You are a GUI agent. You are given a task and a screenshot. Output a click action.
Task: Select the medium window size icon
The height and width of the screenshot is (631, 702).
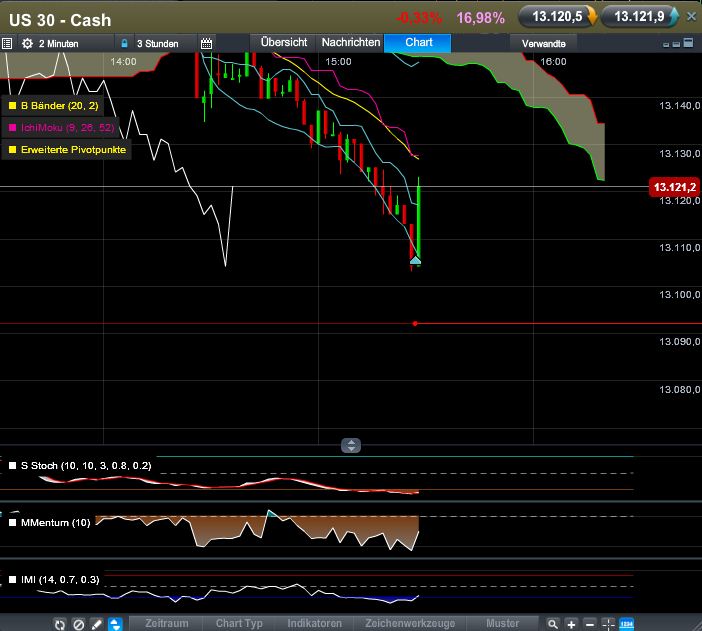[676, 44]
